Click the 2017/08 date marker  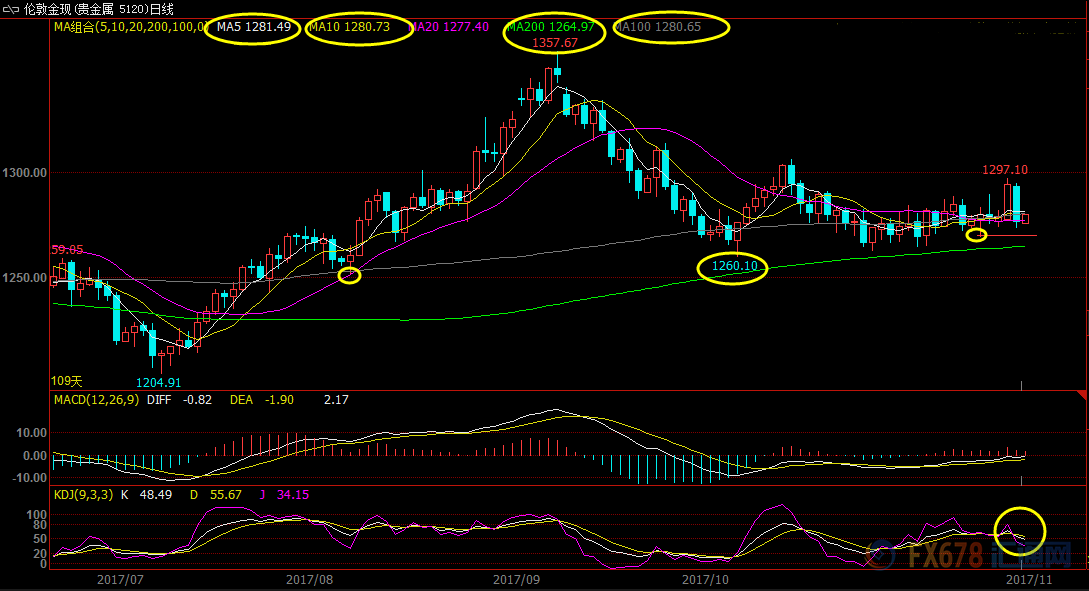point(310,579)
